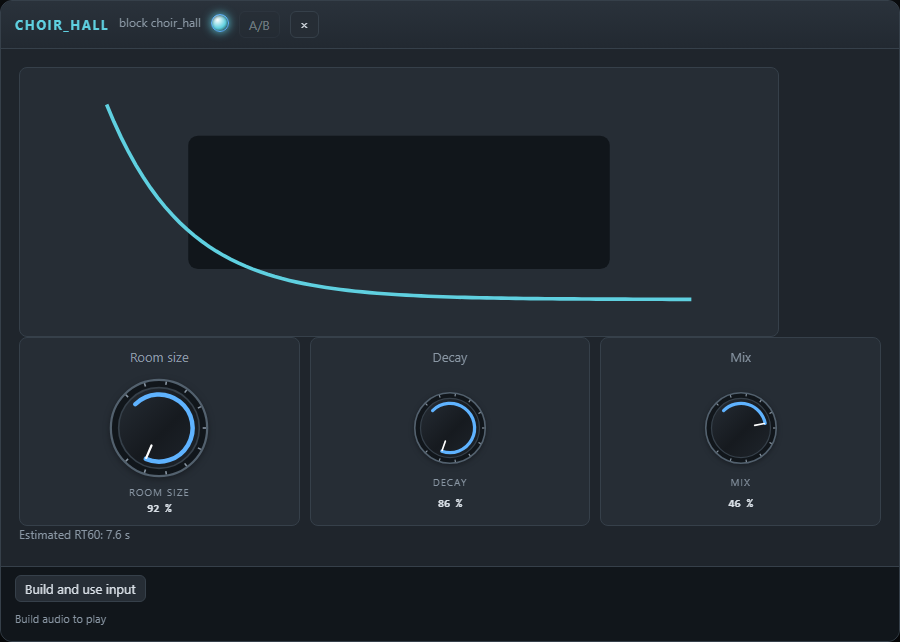Close the choir_hall block panel
This screenshot has height=642, width=900.
pyautogui.click(x=304, y=25)
